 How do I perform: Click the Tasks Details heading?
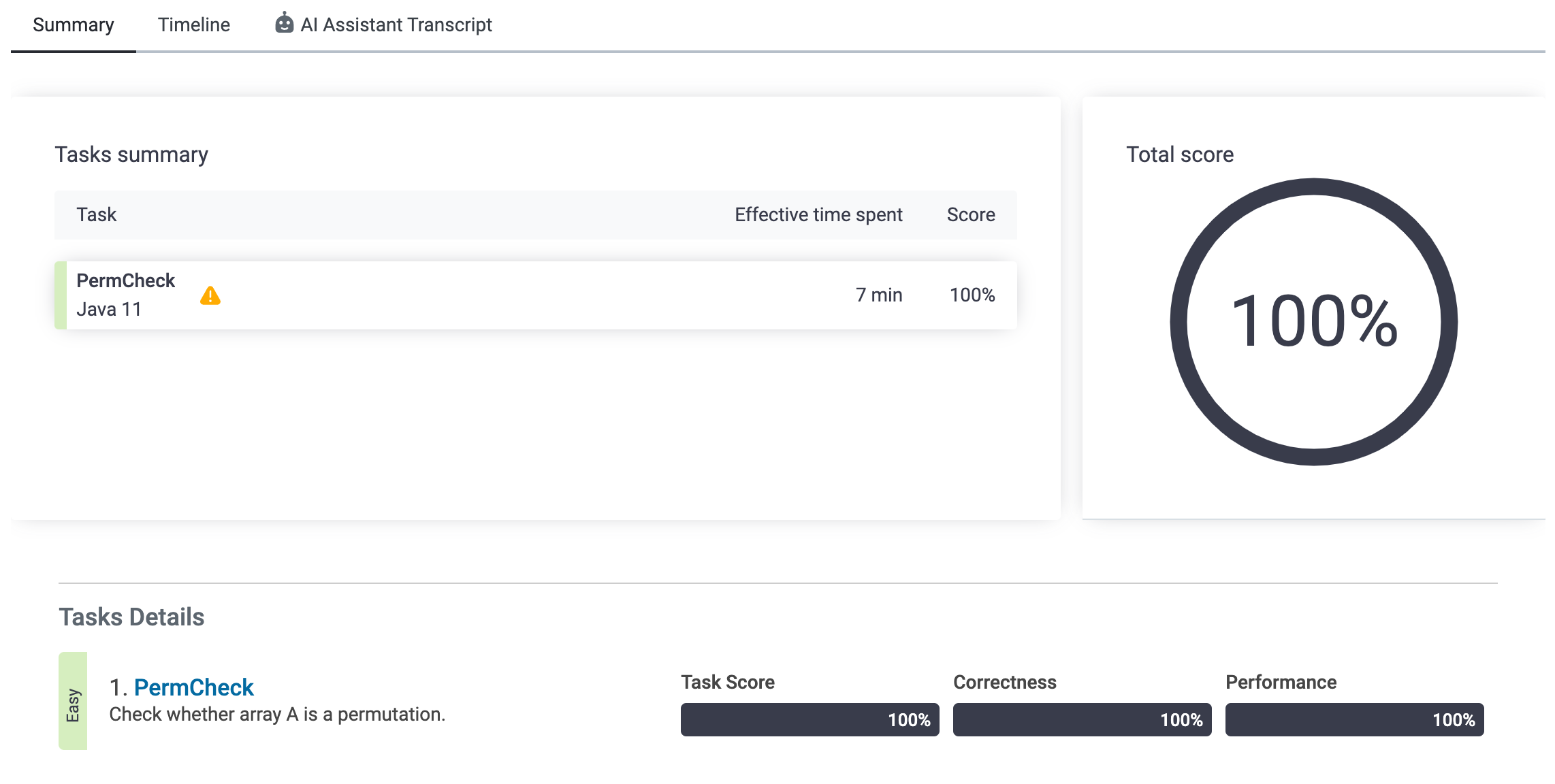click(131, 617)
